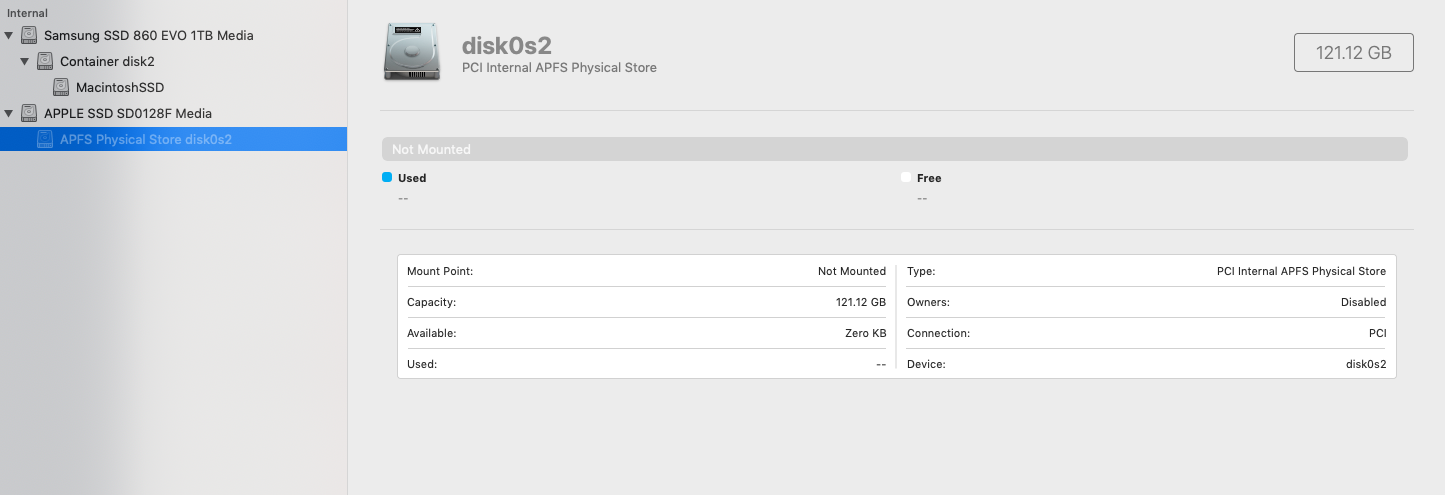1445x495 pixels.
Task: Select MacintoshSSD volume in sidebar
Action: tap(120, 87)
